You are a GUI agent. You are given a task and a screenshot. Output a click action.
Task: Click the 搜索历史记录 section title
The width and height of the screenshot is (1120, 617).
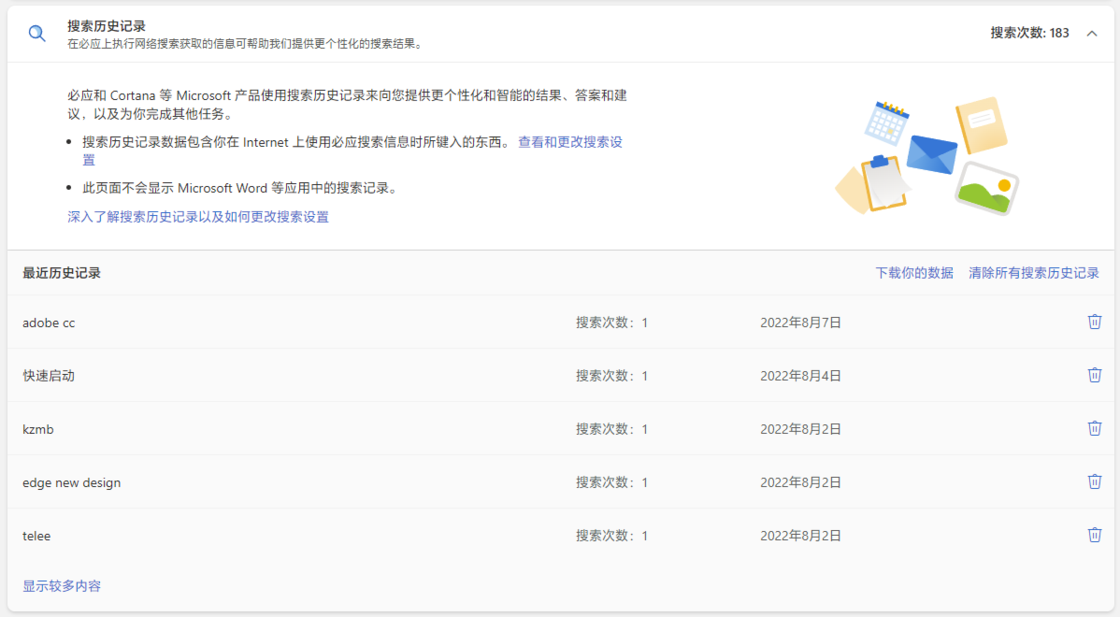tap(107, 26)
